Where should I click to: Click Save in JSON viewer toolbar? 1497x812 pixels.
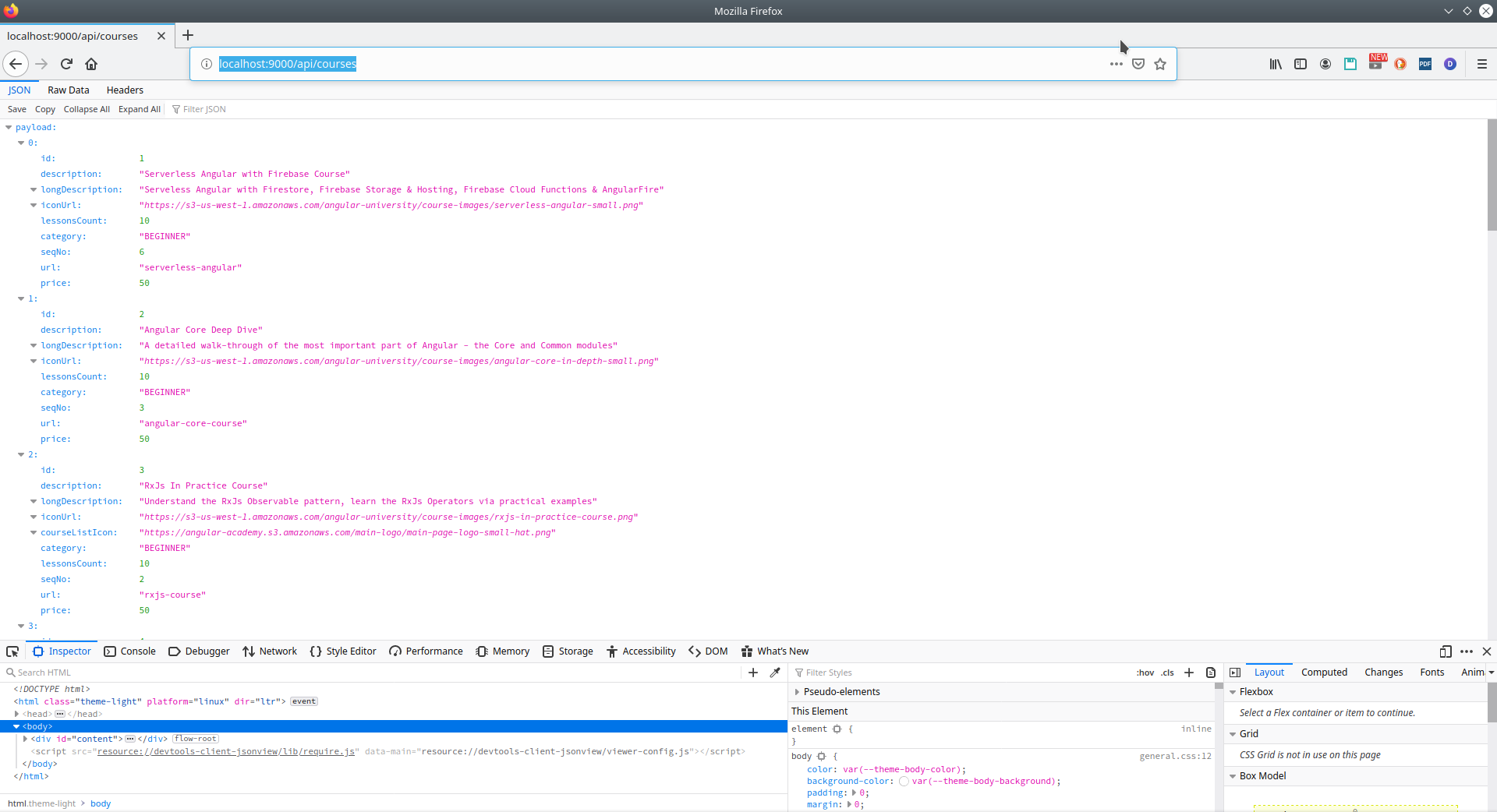pos(17,109)
